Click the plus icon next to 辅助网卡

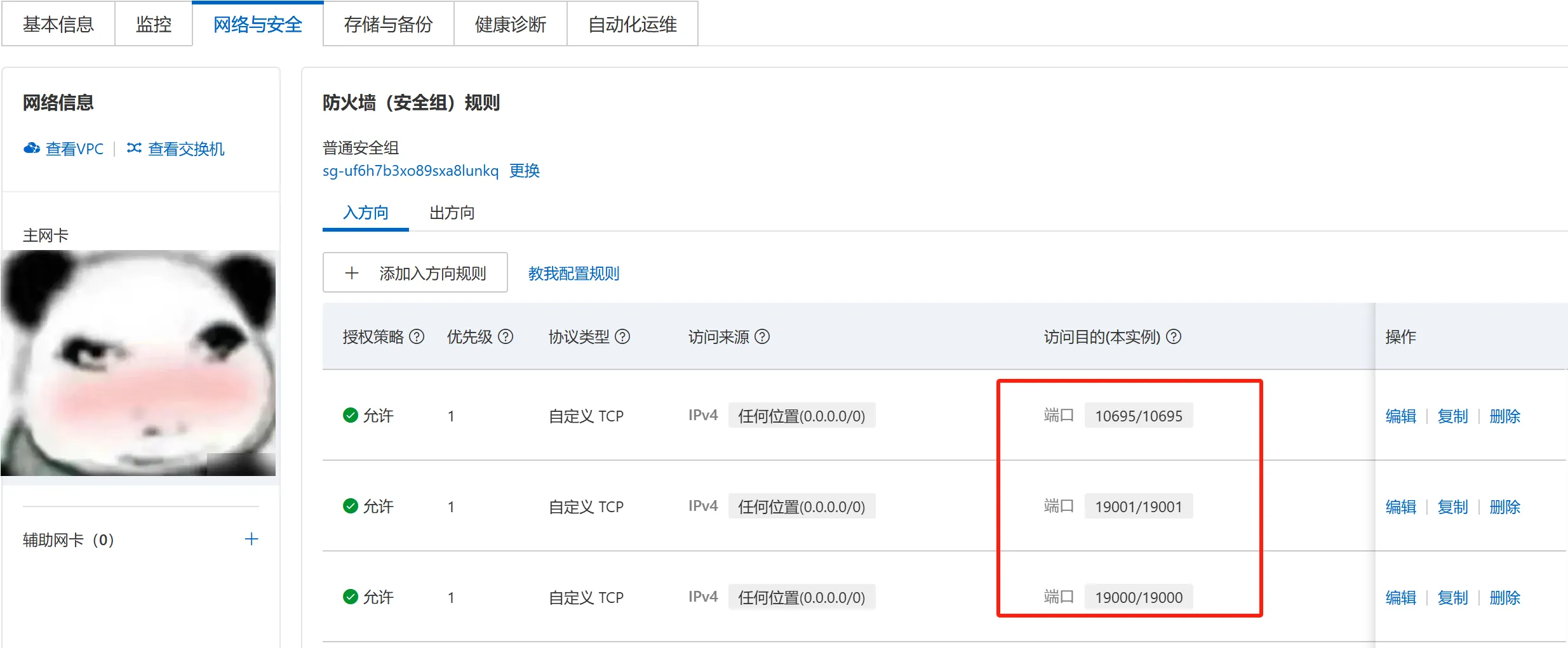coord(251,539)
